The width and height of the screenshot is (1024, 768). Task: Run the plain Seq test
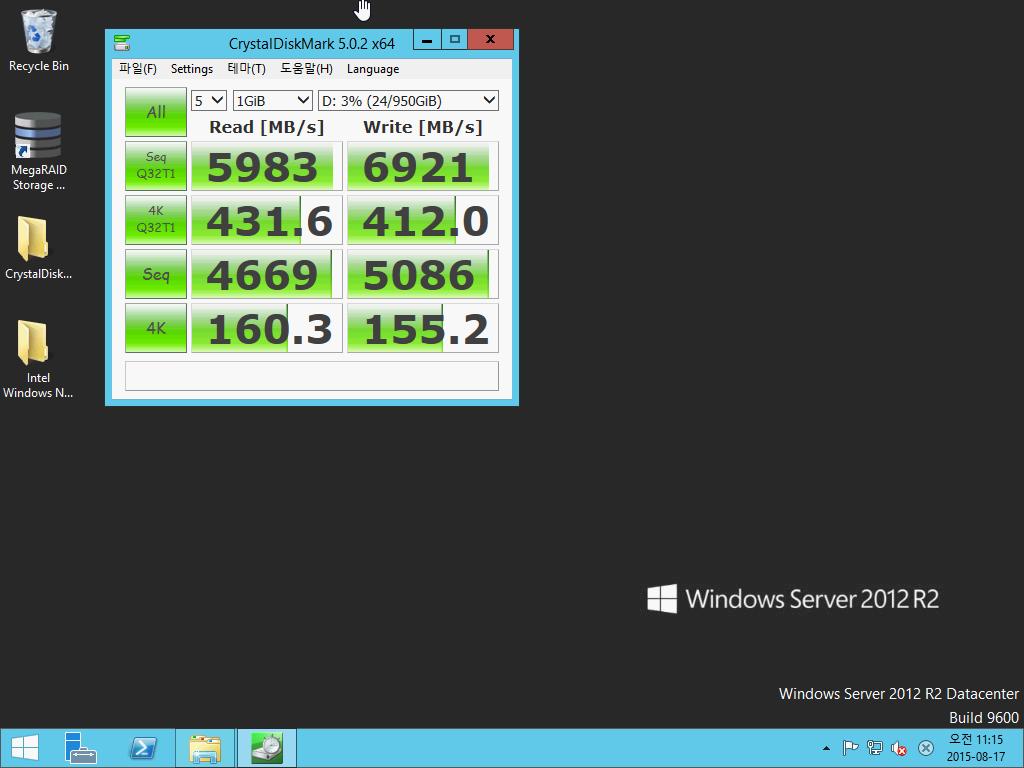156,274
